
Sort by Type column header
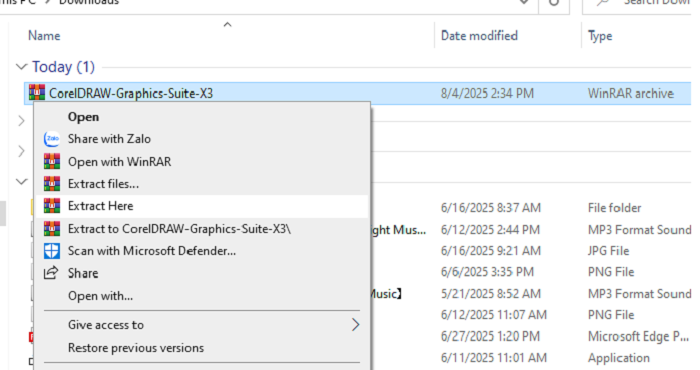tap(600, 36)
